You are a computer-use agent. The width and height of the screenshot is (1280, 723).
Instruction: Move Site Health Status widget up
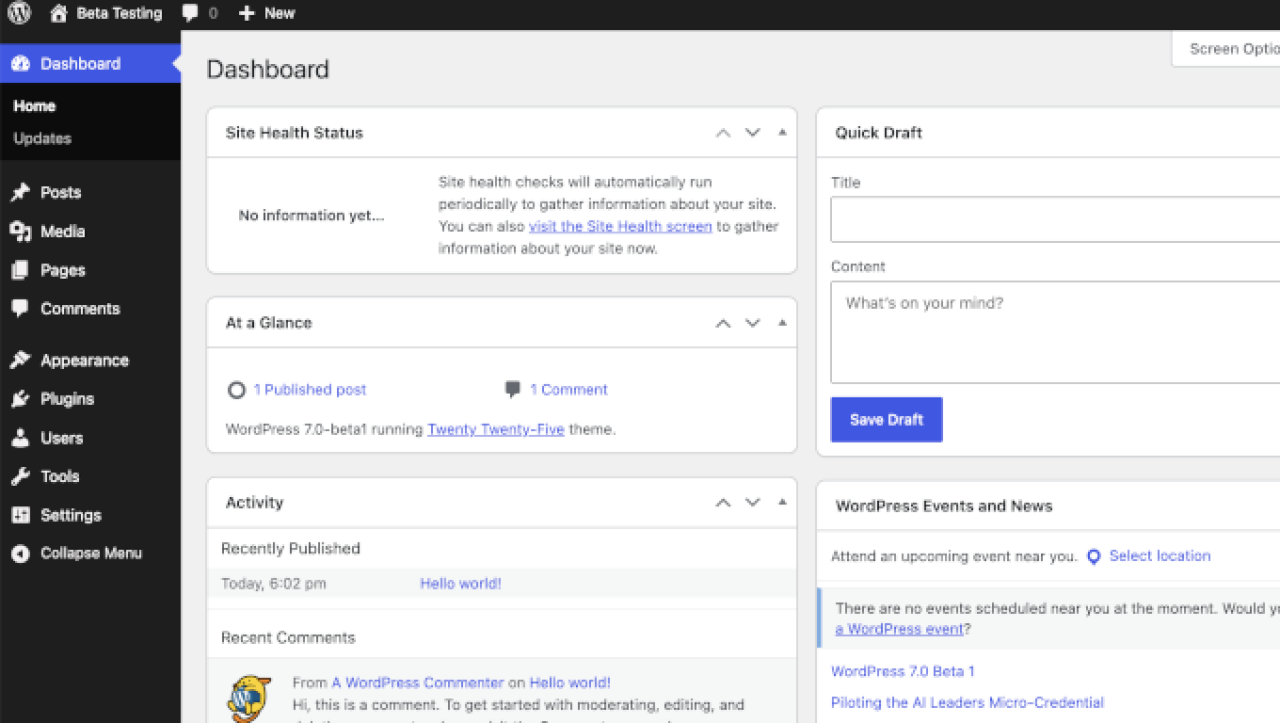point(723,133)
